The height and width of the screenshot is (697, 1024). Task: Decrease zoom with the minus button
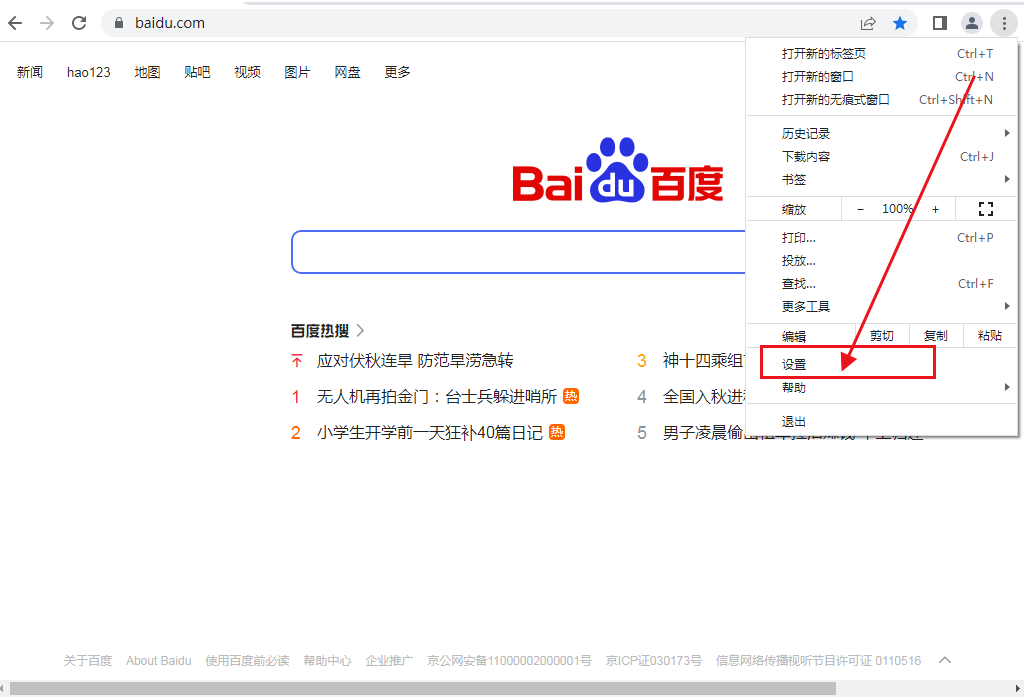coord(860,209)
